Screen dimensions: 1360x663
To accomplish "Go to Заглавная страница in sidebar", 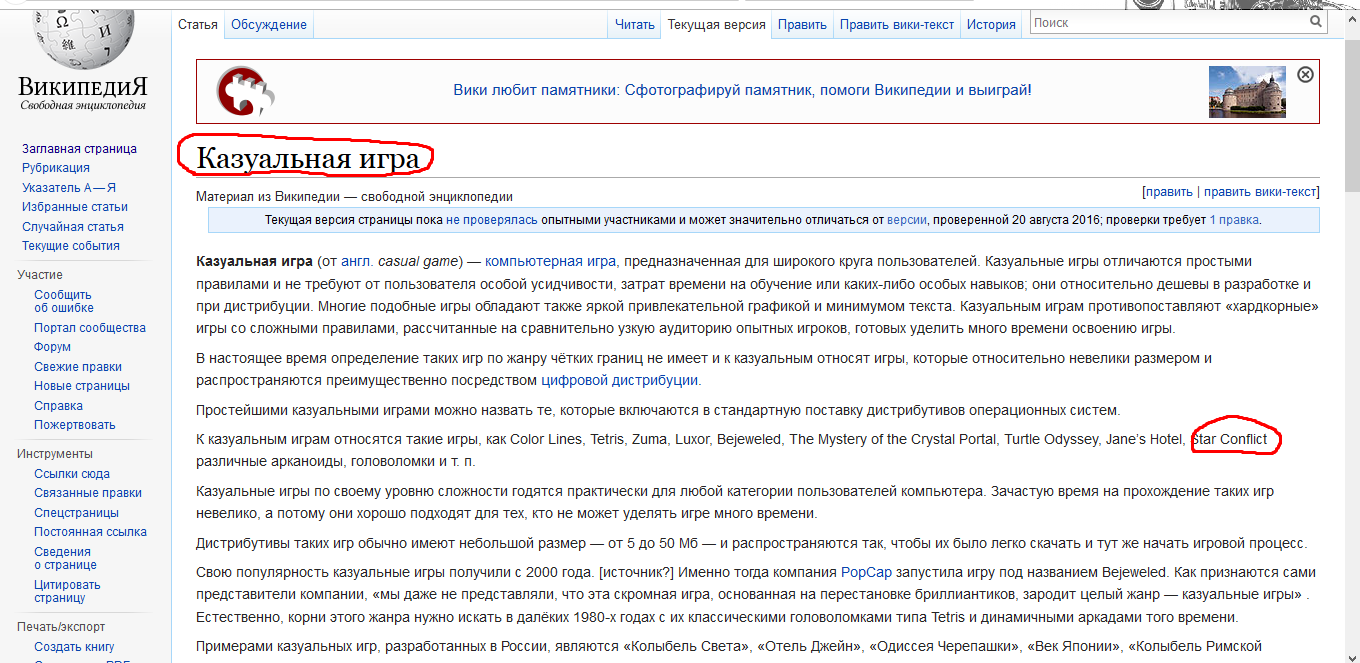I will 79,149.
